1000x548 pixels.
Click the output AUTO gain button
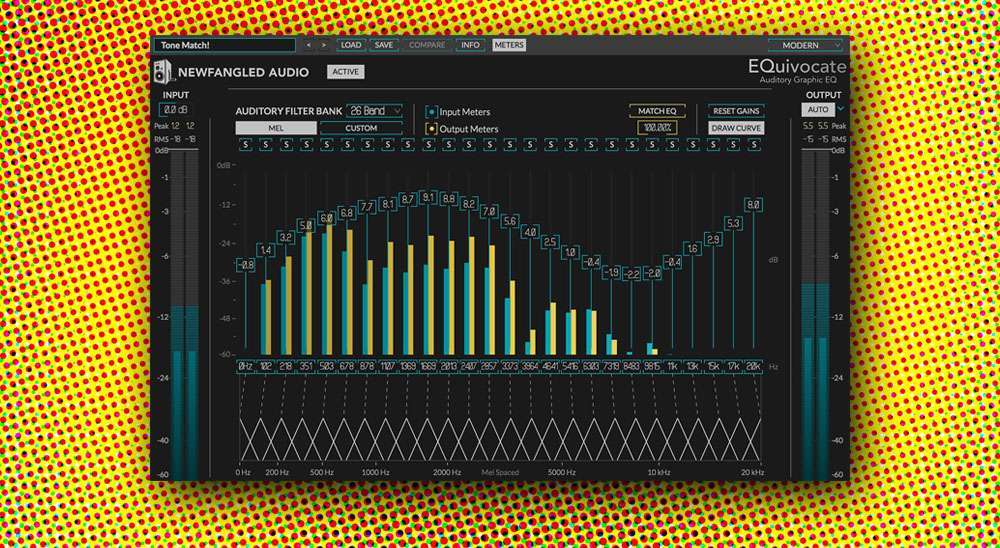pos(818,110)
